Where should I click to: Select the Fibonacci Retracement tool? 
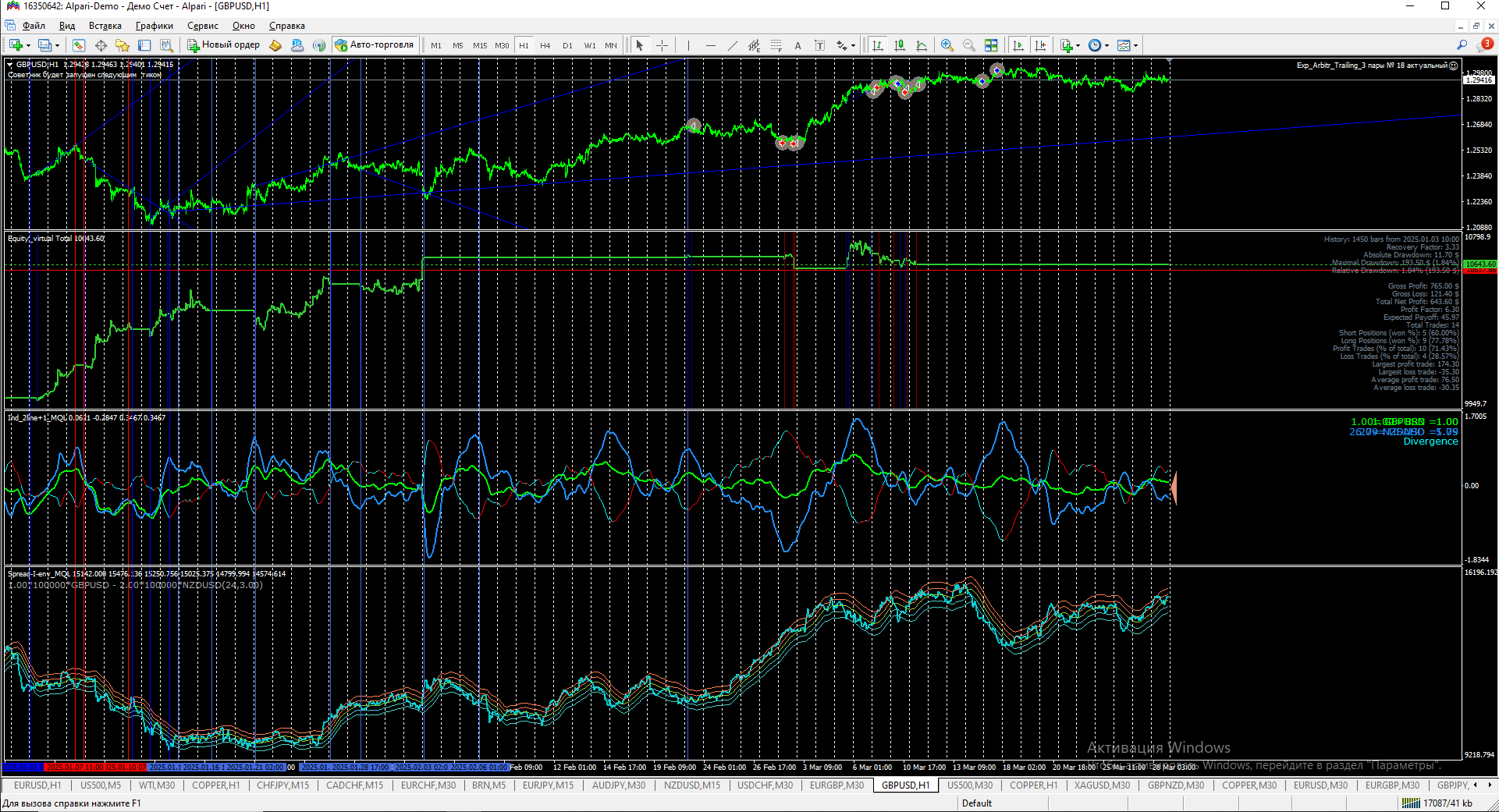776,45
